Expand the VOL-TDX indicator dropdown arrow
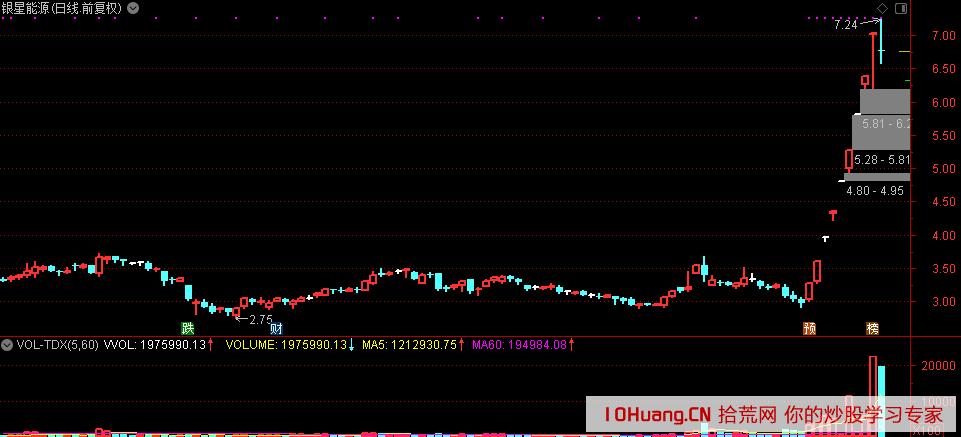 (x=7, y=345)
